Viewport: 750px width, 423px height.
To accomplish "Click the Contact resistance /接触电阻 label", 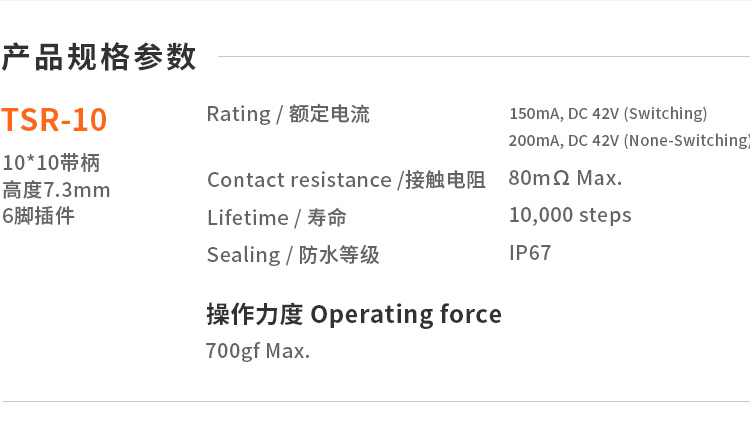I will pos(346,180).
